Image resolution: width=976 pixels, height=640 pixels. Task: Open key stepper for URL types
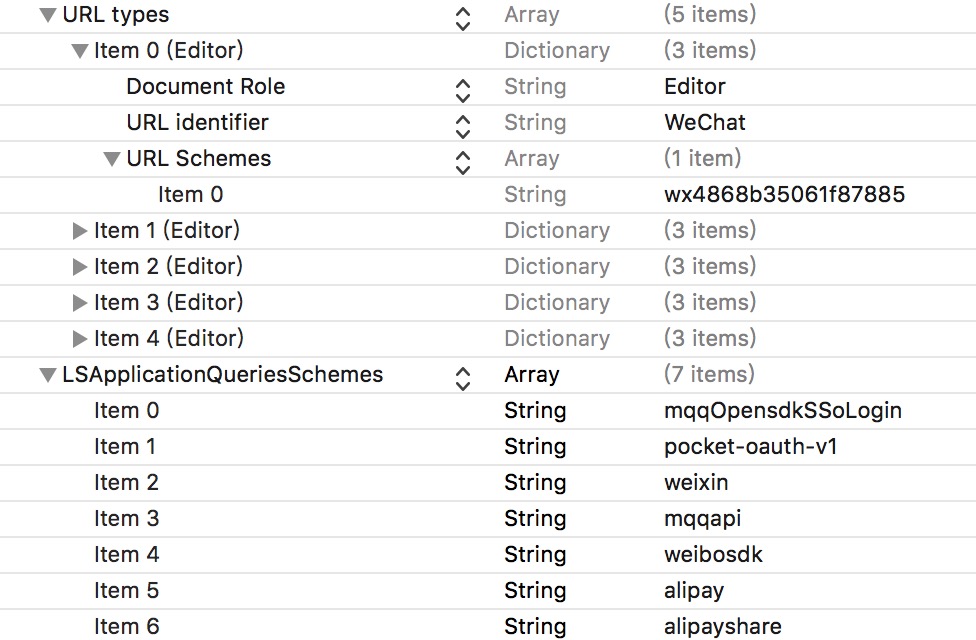462,19
